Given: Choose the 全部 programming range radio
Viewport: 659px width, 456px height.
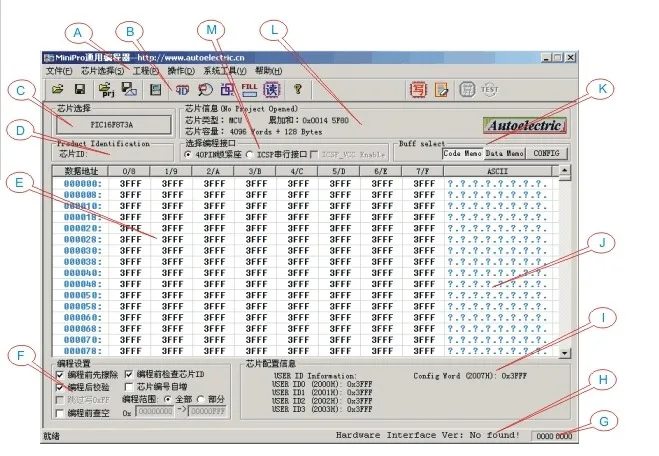Looking at the screenshot, I should pos(168,399).
